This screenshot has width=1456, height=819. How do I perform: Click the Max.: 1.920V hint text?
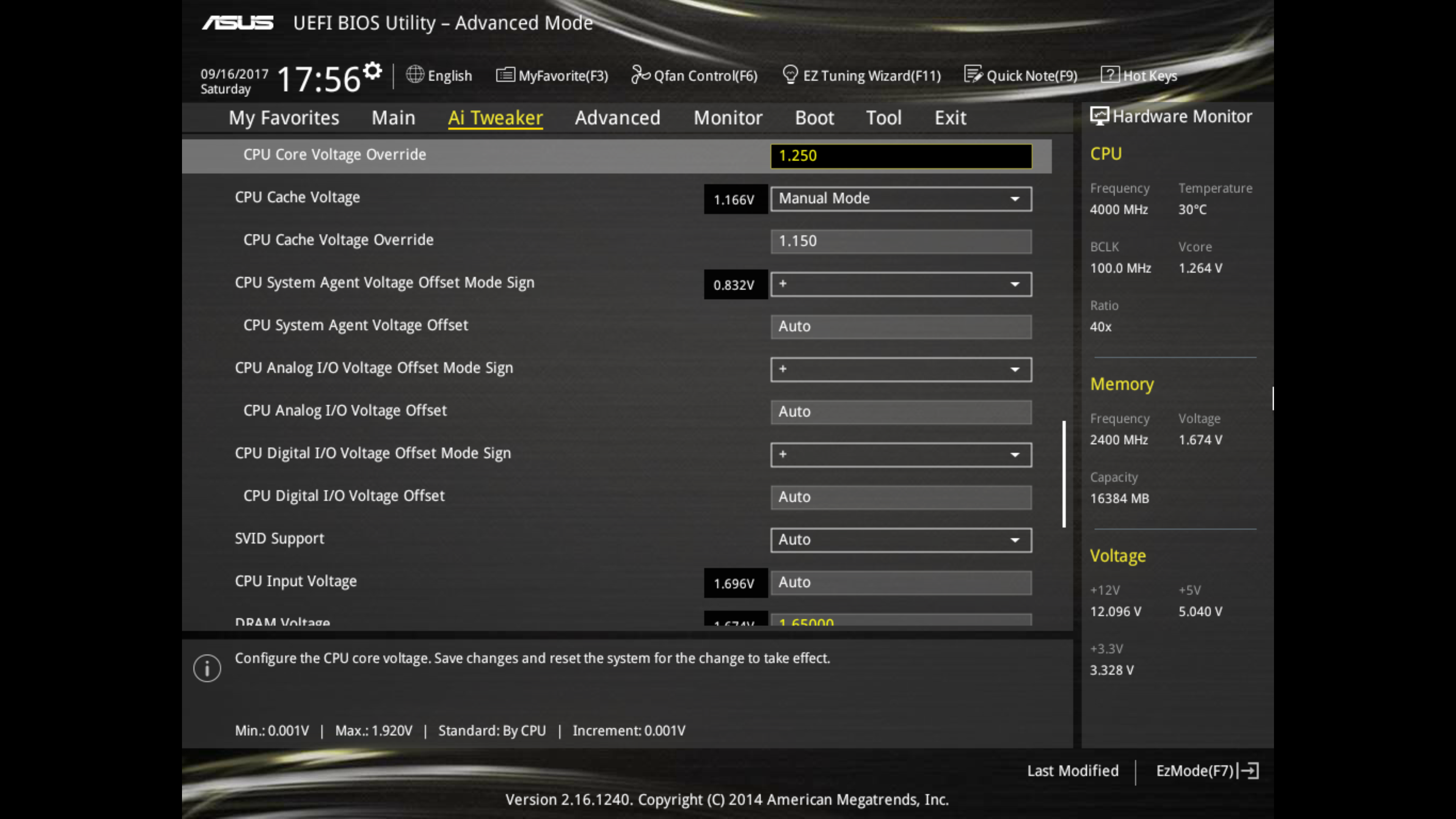[x=373, y=731]
